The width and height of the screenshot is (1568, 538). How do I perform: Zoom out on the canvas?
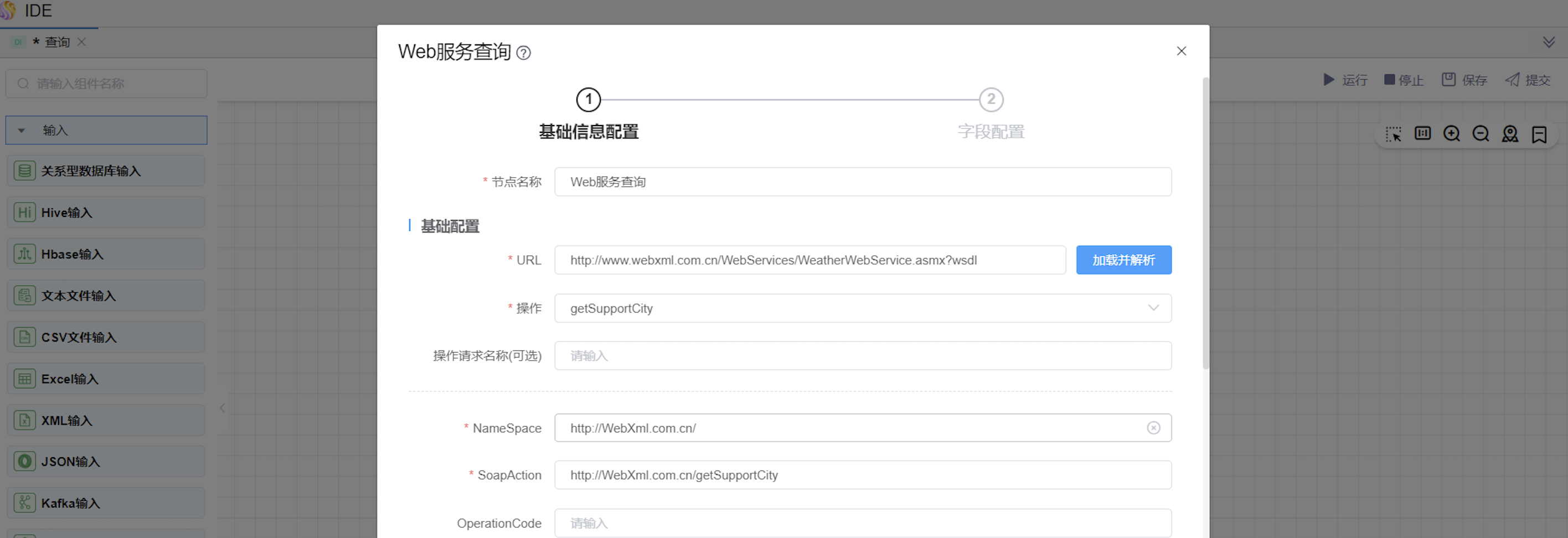pyautogui.click(x=1481, y=134)
